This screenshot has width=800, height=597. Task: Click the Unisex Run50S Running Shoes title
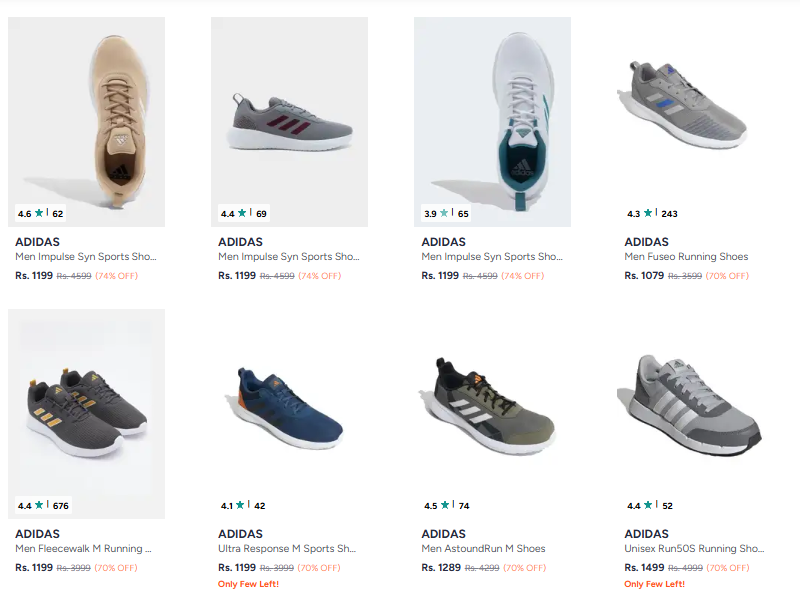(694, 549)
